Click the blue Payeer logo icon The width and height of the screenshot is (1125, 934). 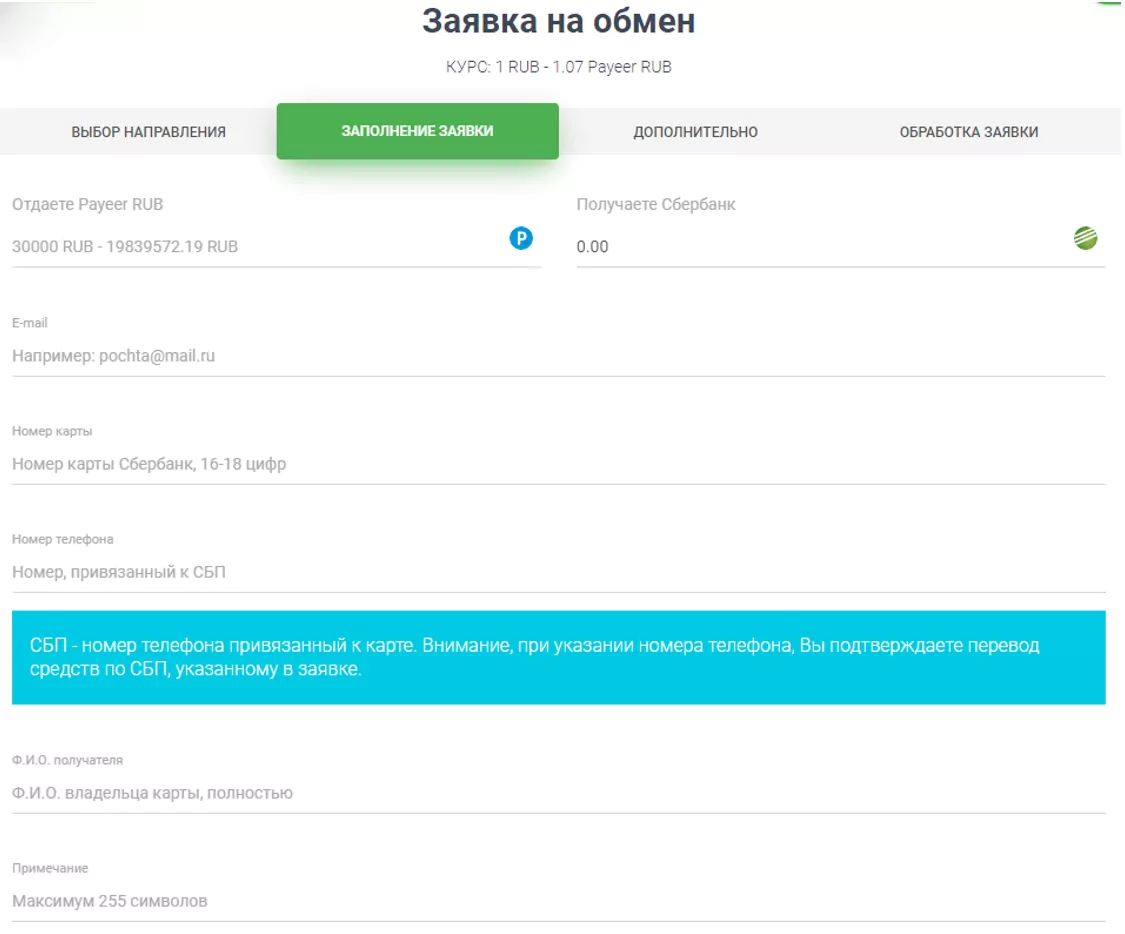tap(522, 238)
